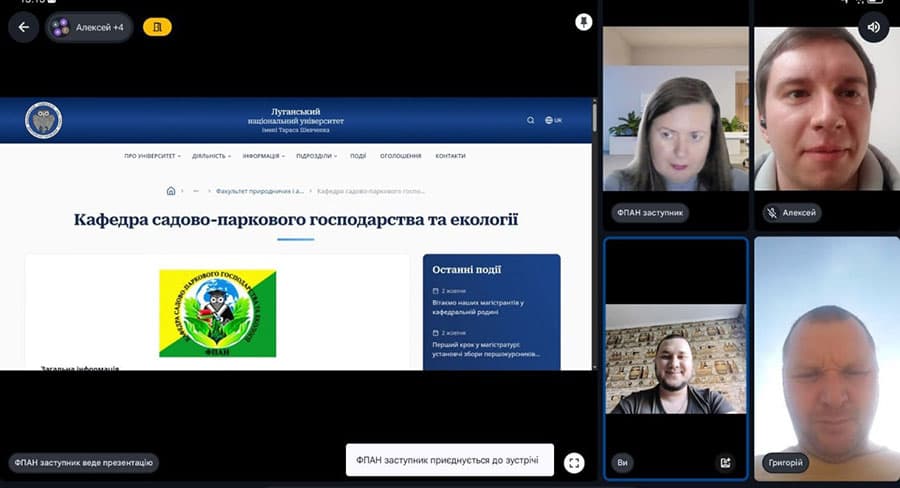Viewport: 900px width, 488px height.
Task: Open participants list via 'Алексей +4' chip
Action: 89,27
